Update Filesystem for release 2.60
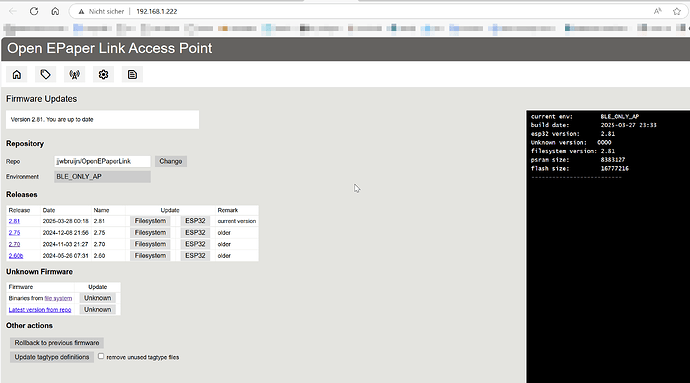The width and height of the screenshot is (690, 383). [x=150, y=255]
